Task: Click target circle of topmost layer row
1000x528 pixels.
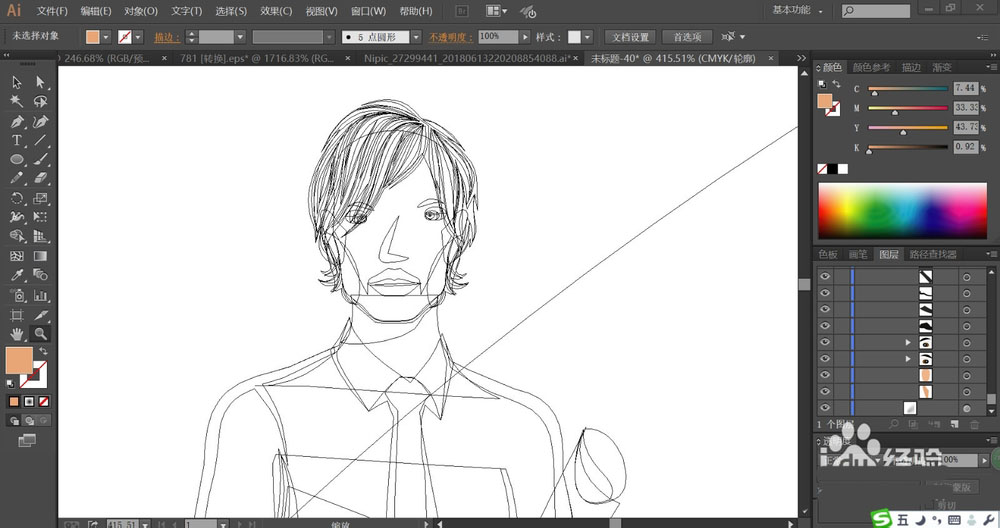Action: coord(967,277)
